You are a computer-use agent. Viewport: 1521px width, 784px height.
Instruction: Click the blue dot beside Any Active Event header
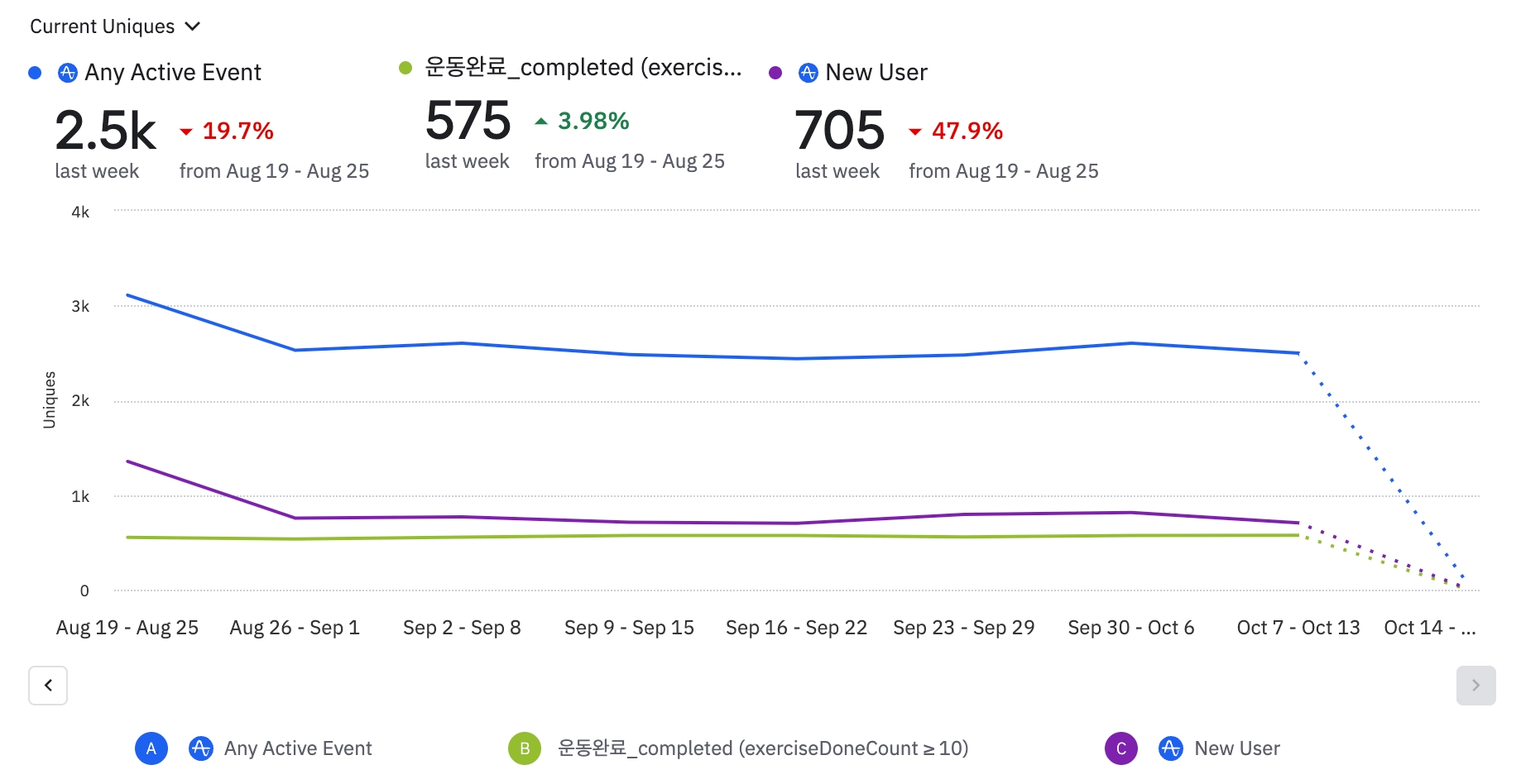tap(35, 73)
